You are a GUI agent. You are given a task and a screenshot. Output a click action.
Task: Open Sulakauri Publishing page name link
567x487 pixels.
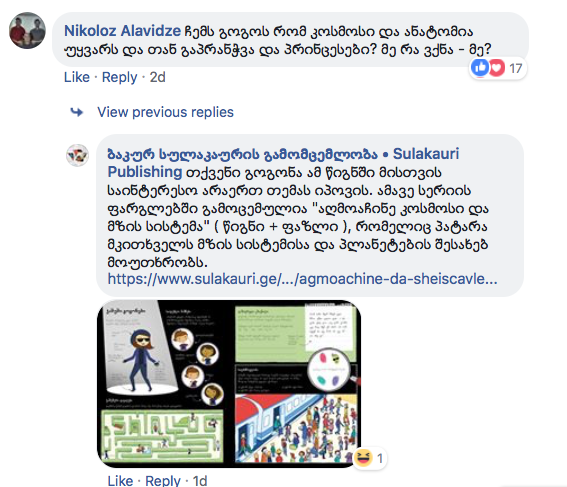(x=283, y=163)
